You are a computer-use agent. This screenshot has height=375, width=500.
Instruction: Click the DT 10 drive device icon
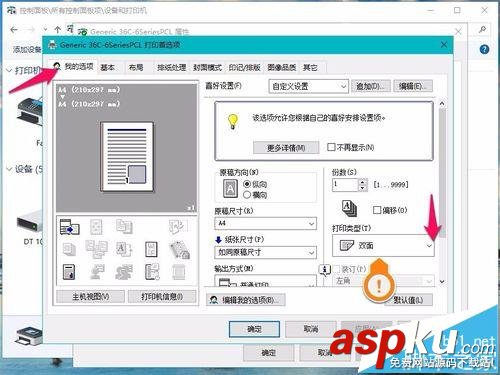pyautogui.click(x=31, y=222)
